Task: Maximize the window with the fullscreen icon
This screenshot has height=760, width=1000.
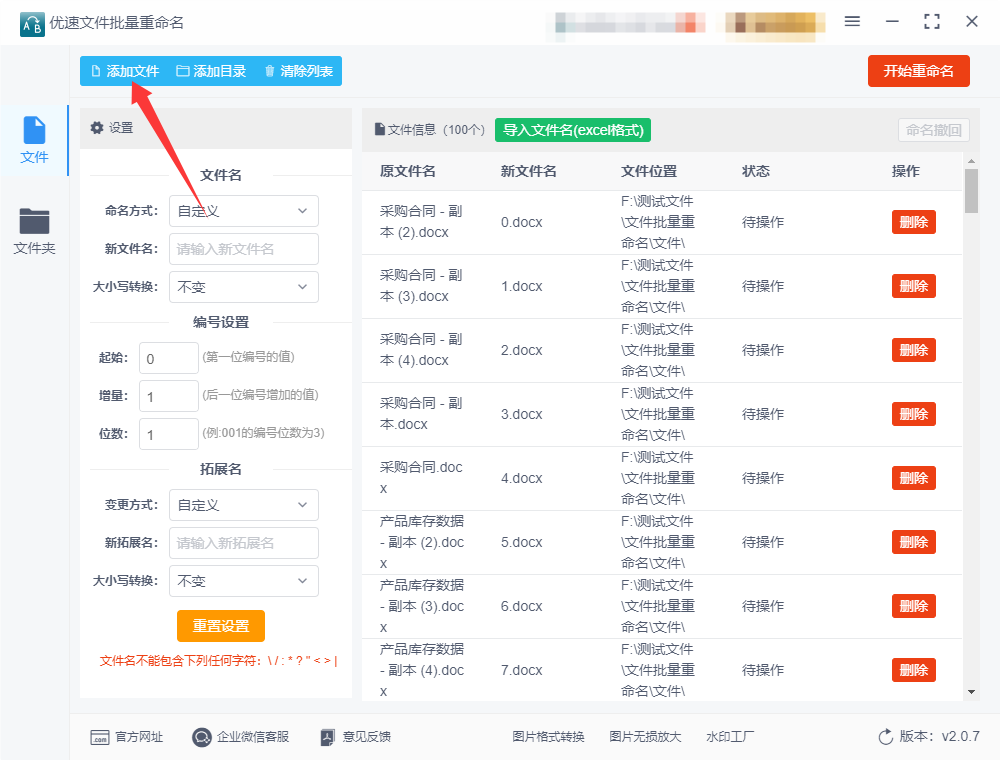Action: point(932,22)
